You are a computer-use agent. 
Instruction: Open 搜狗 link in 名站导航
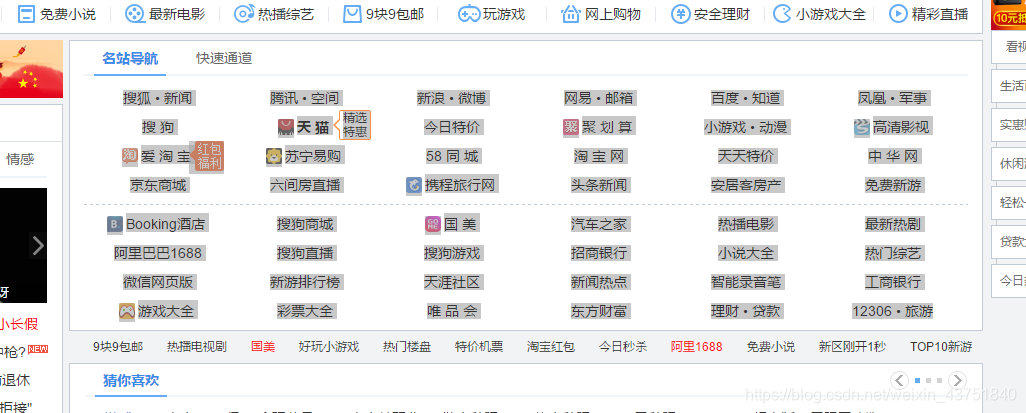[158, 127]
